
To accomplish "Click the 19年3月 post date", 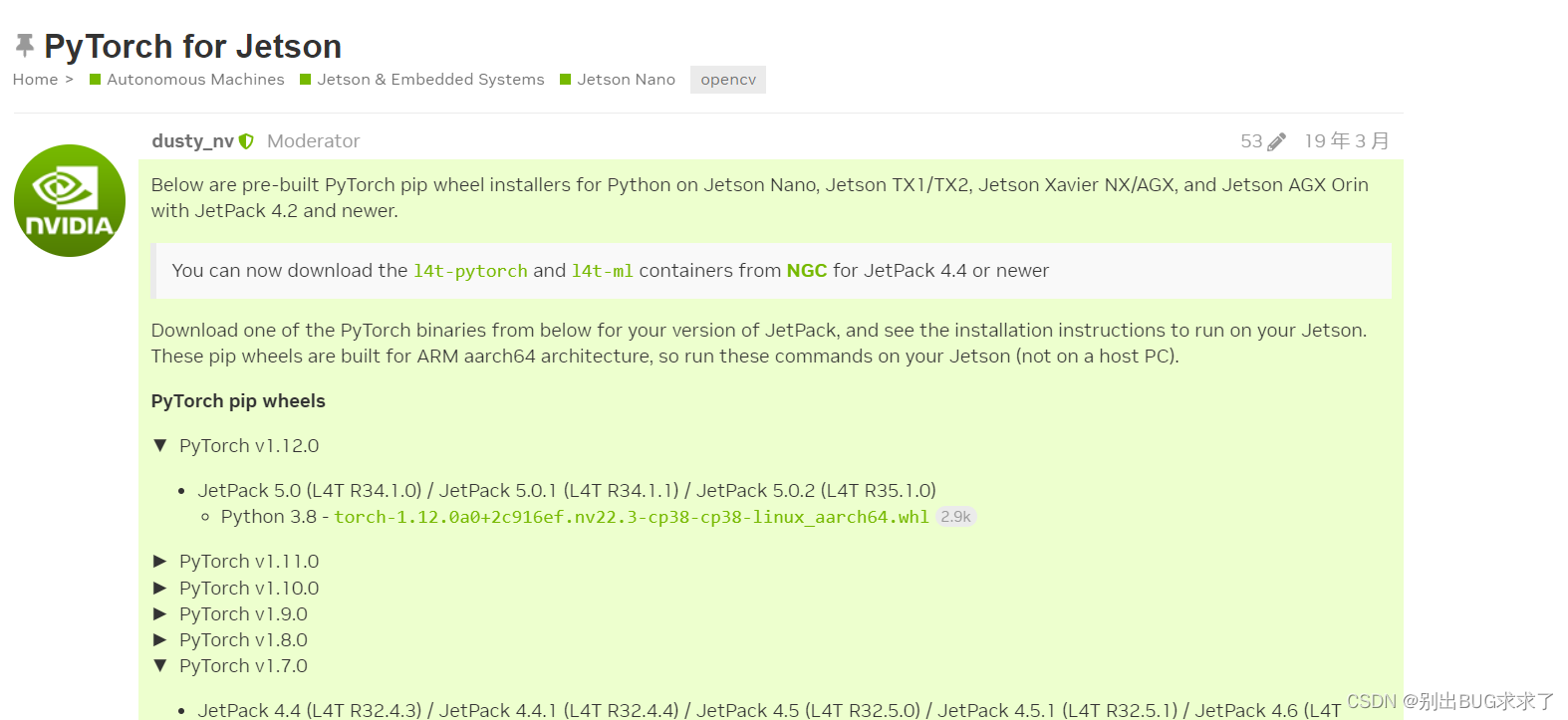I will pos(1346,140).
